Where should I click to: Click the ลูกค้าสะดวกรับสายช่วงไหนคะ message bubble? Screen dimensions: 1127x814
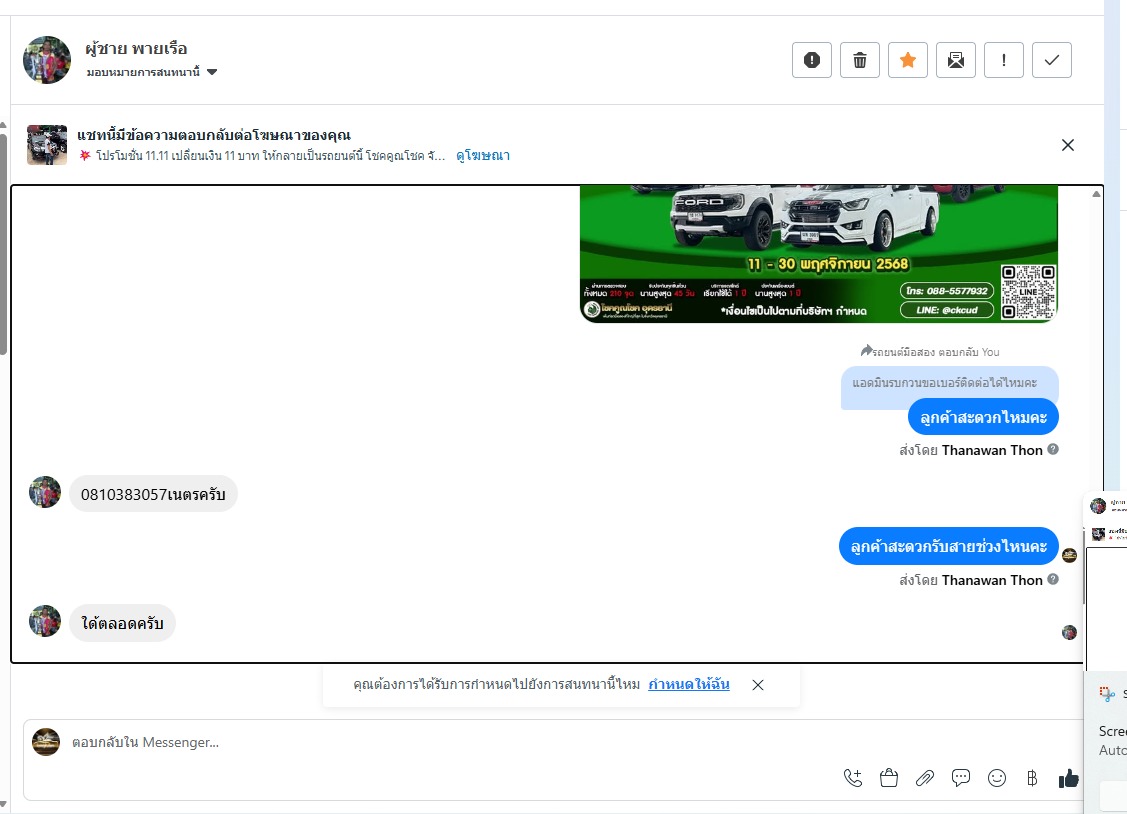949,546
